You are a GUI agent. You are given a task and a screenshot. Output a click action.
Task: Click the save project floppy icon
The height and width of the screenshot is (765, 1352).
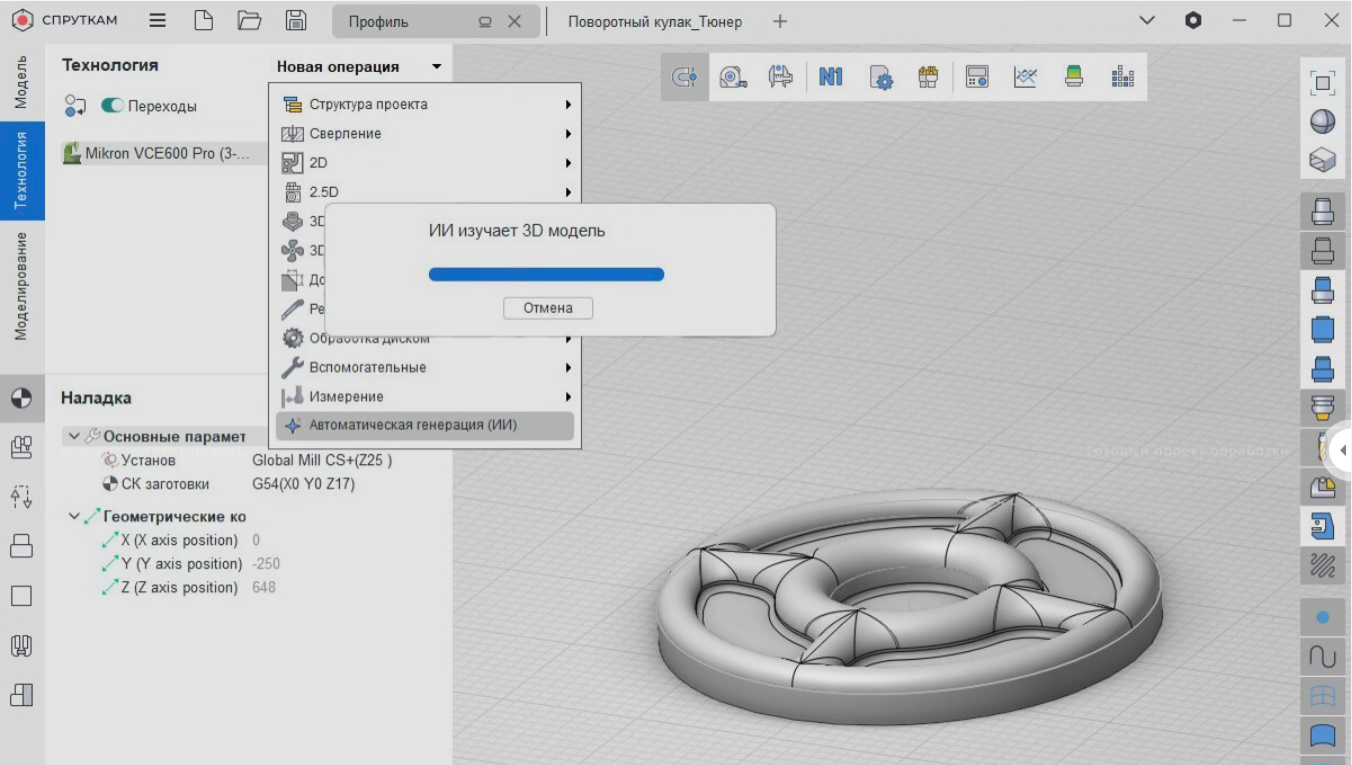pos(296,21)
